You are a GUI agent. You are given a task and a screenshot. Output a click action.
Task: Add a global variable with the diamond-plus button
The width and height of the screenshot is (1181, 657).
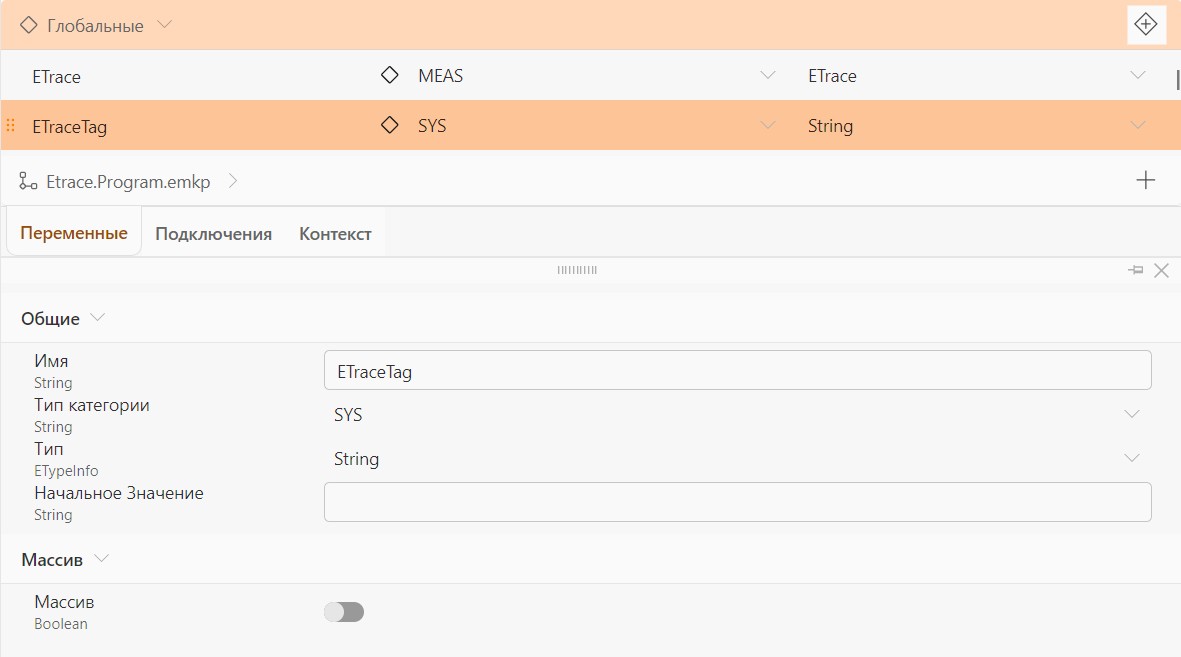pos(1146,24)
